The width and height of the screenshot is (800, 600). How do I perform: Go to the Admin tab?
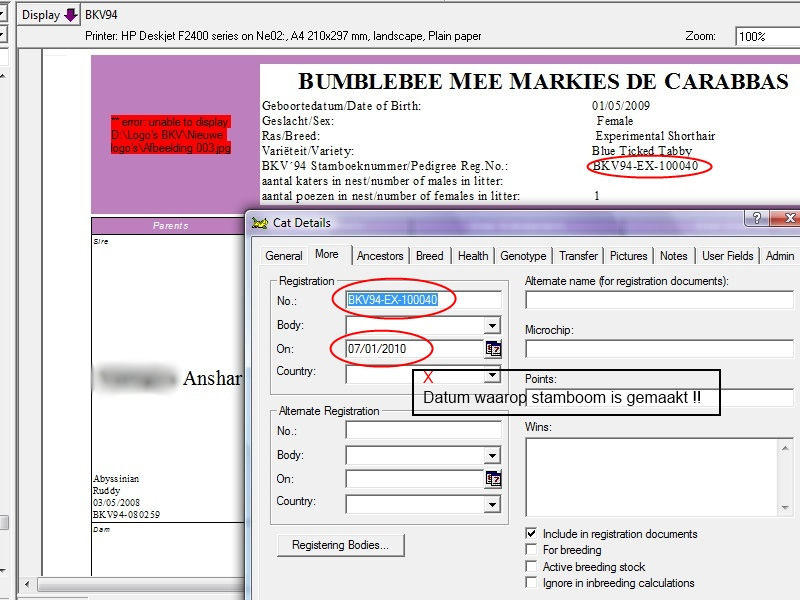pyautogui.click(x=780, y=256)
